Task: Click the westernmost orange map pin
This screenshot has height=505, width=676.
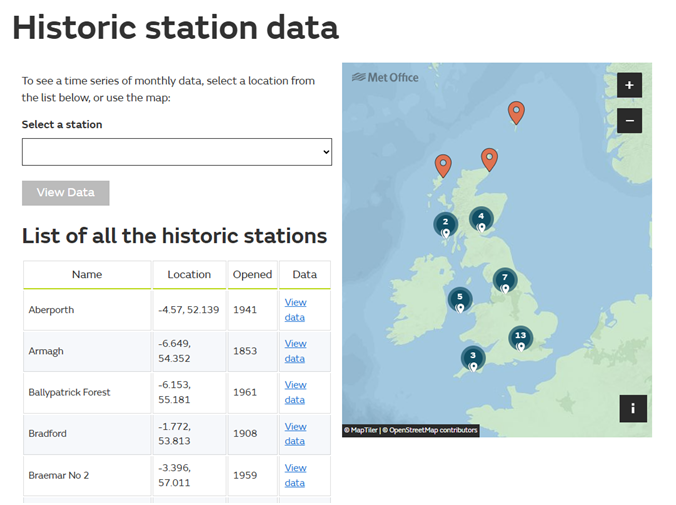Action: 443,165
